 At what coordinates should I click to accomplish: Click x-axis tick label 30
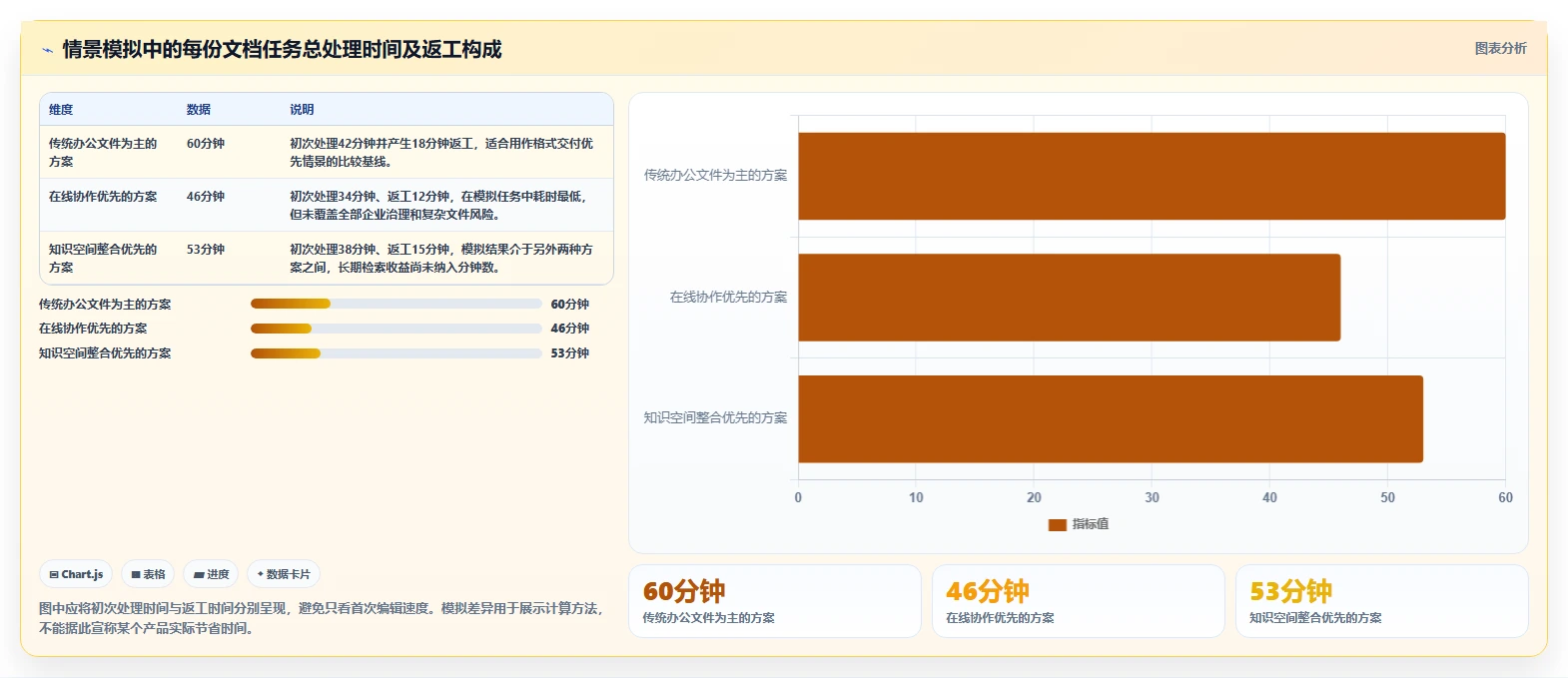point(1152,498)
